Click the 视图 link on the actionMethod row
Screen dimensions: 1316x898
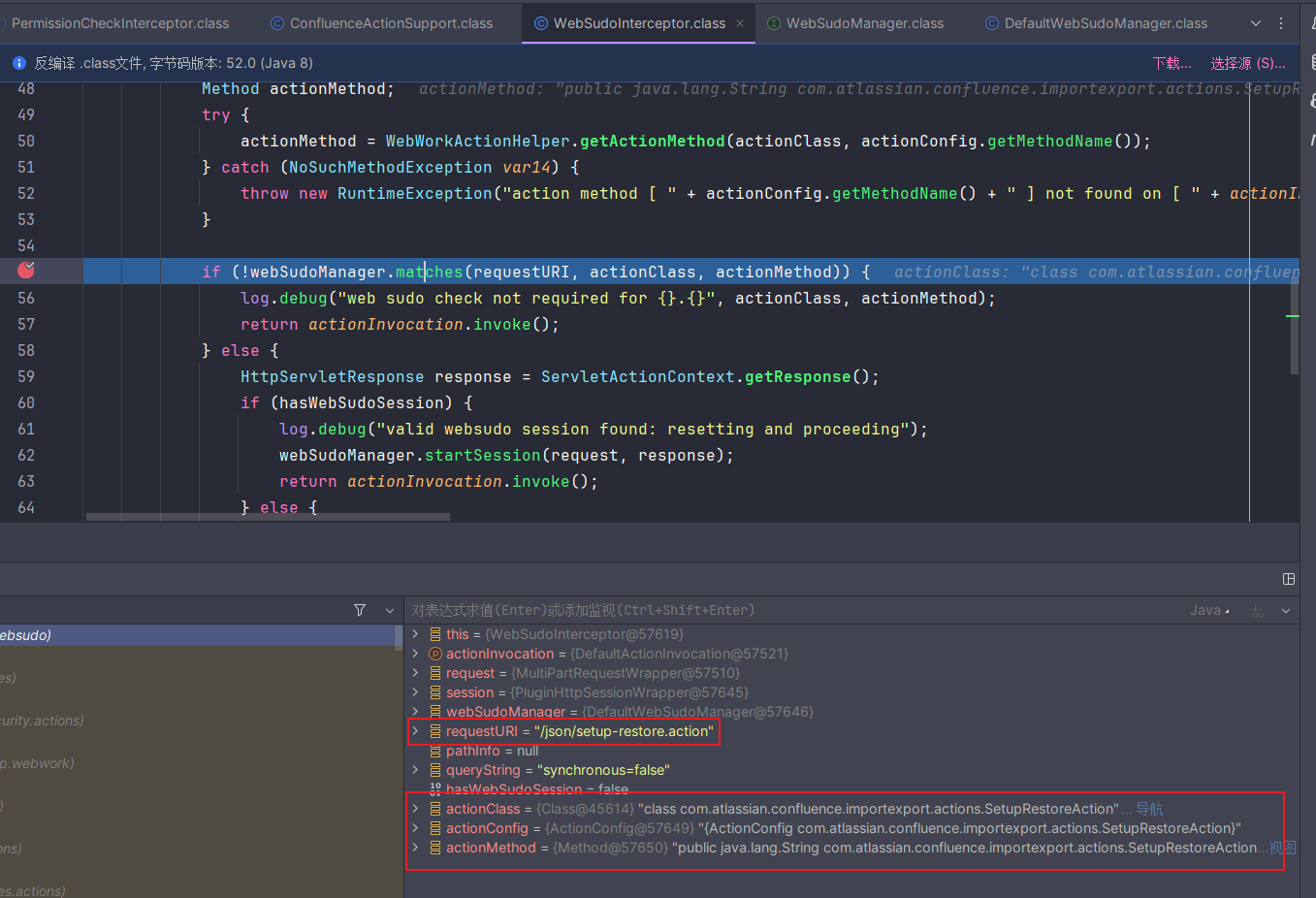[1282, 848]
